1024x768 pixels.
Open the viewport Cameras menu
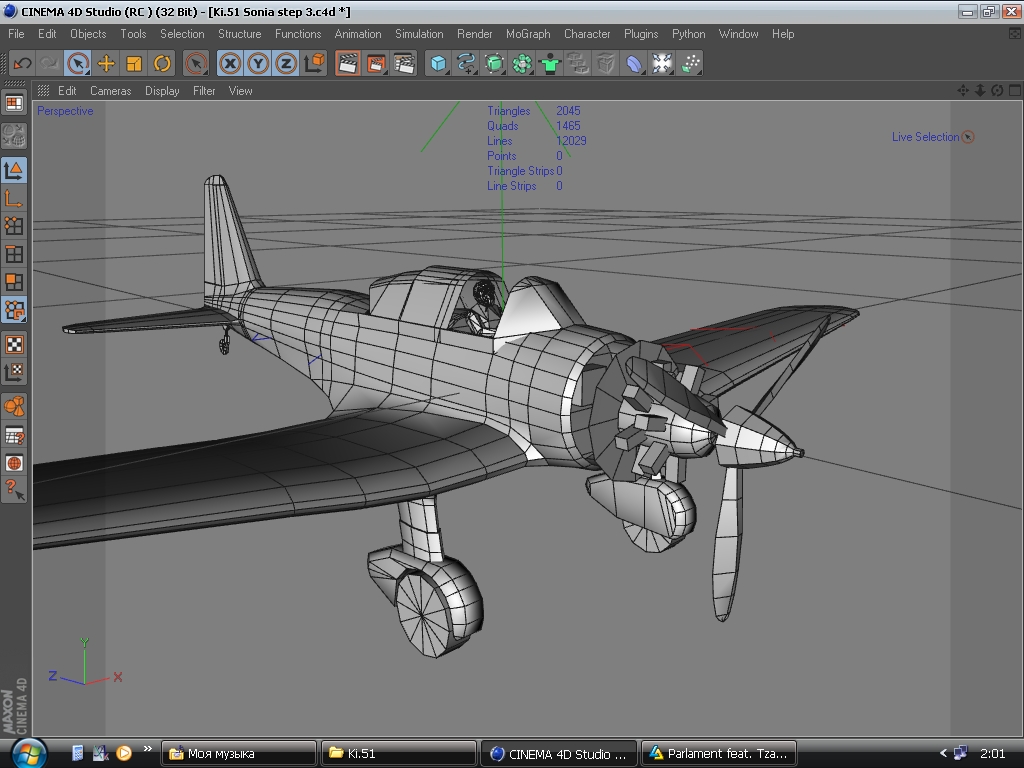(110, 90)
